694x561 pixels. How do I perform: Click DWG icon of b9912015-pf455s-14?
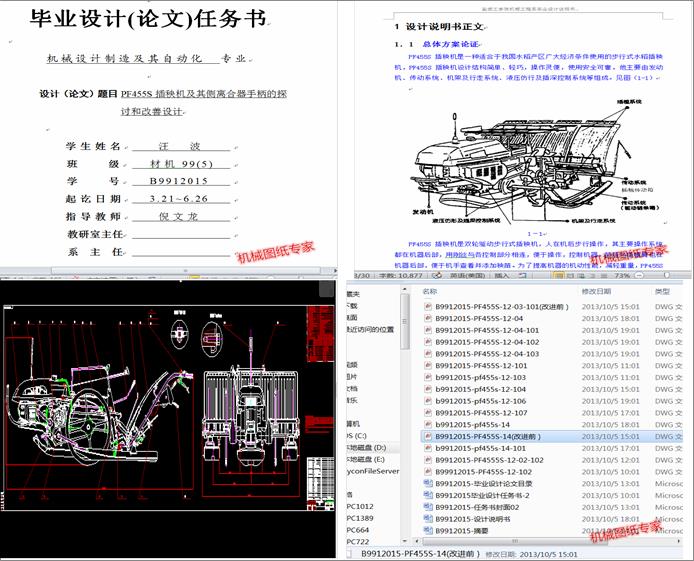coord(428,425)
